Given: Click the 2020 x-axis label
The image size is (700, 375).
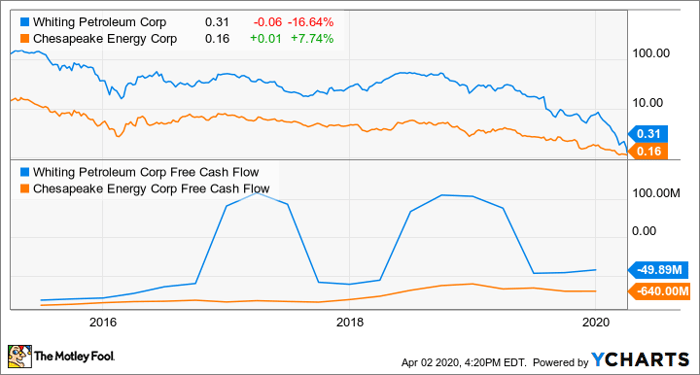Looking at the screenshot, I should (x=595, y=323).
